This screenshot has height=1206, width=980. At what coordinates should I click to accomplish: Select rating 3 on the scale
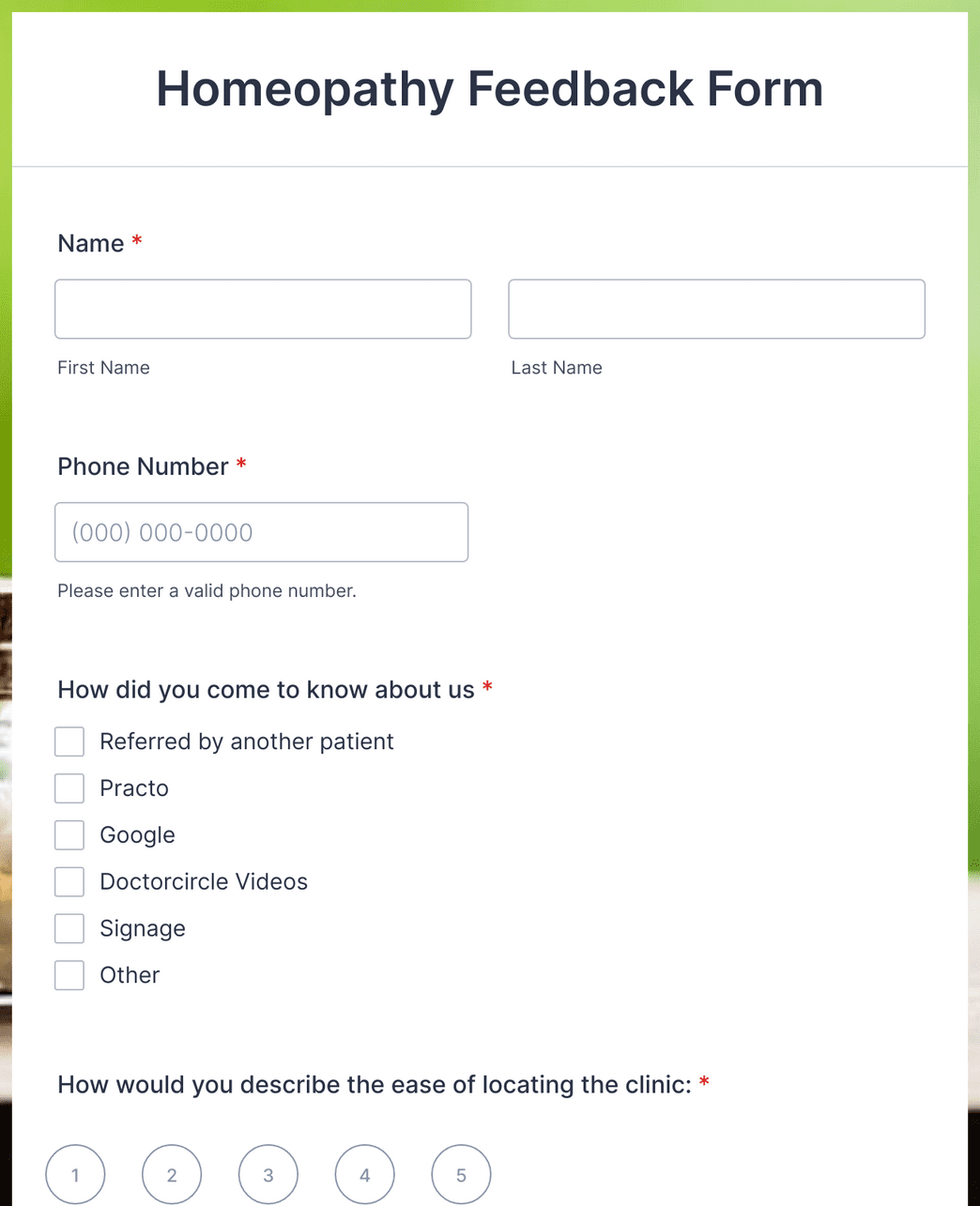268,1174
